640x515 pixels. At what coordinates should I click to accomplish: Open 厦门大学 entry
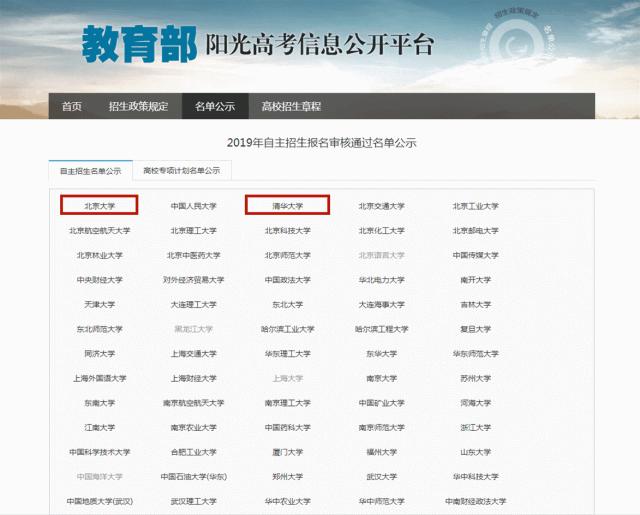click(x=288, y=452)
